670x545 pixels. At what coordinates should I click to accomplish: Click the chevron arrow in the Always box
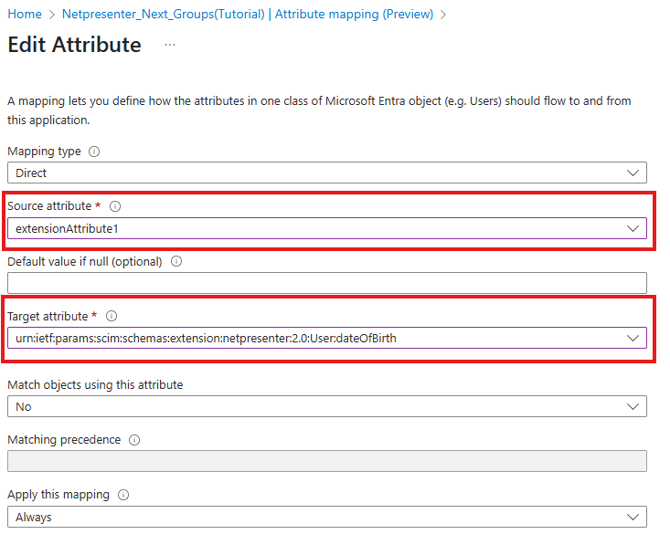tap(632, 517)
